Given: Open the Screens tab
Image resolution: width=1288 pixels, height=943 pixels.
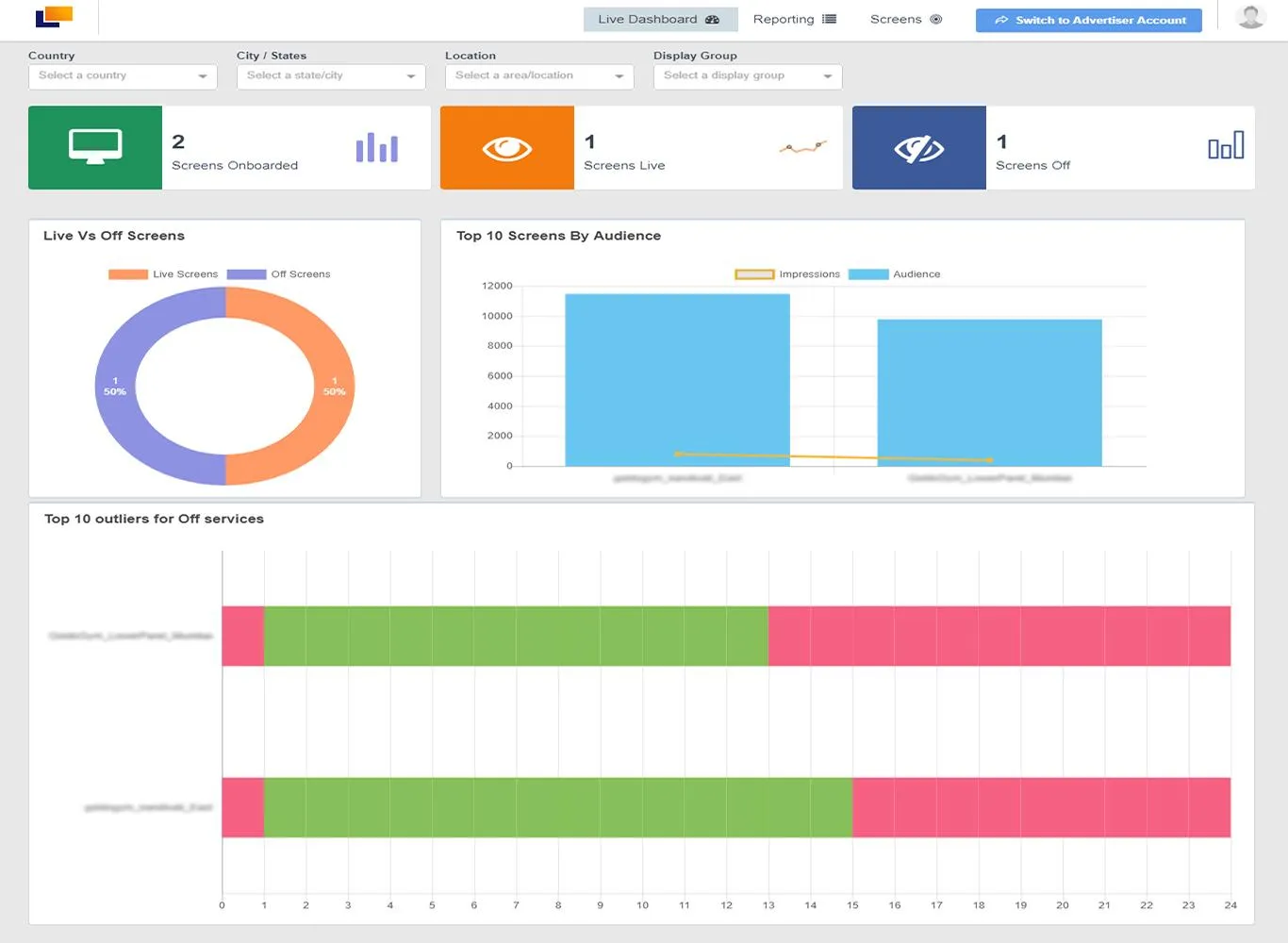Looking at the screenshot, I should [905, 19].
